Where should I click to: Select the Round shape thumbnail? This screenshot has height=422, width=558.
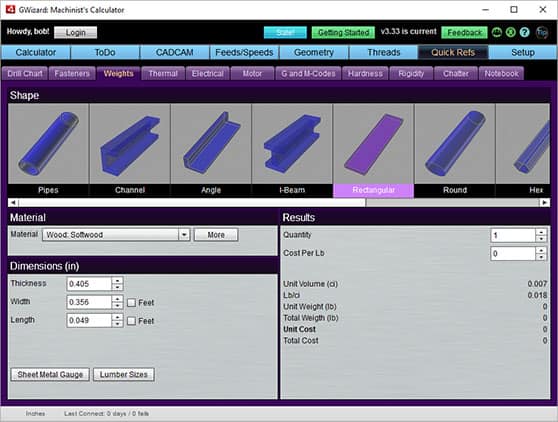455,150
